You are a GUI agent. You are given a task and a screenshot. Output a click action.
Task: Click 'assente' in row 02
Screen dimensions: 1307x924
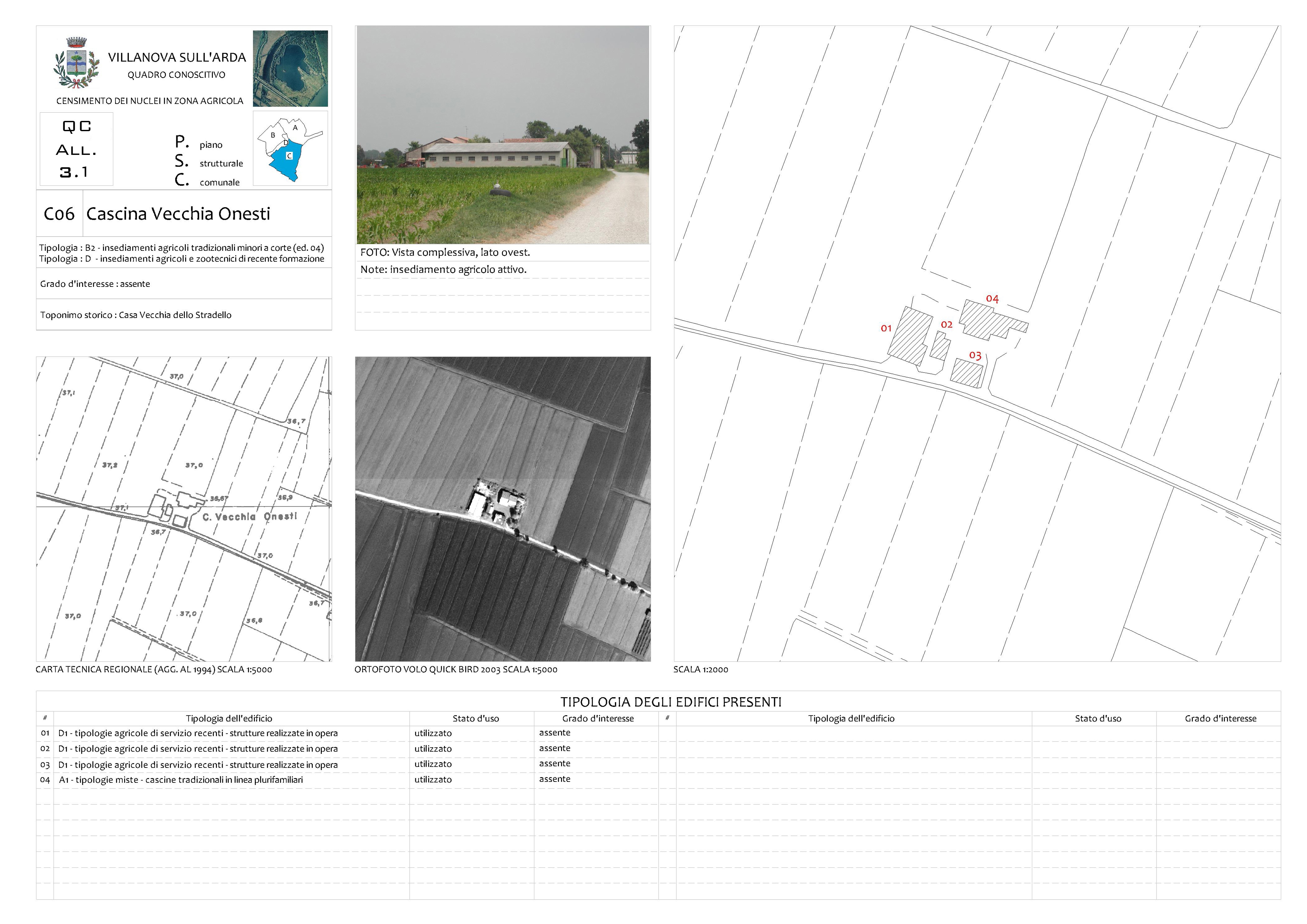pyautogui.click(x=555, y=748)
